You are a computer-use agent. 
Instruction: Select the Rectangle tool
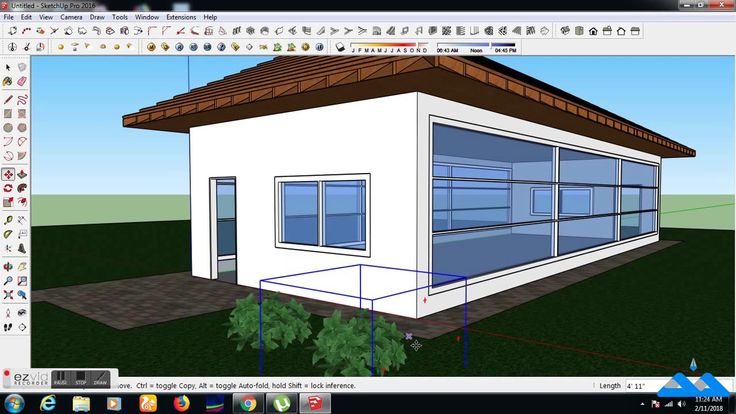click(x=8, y=114)
